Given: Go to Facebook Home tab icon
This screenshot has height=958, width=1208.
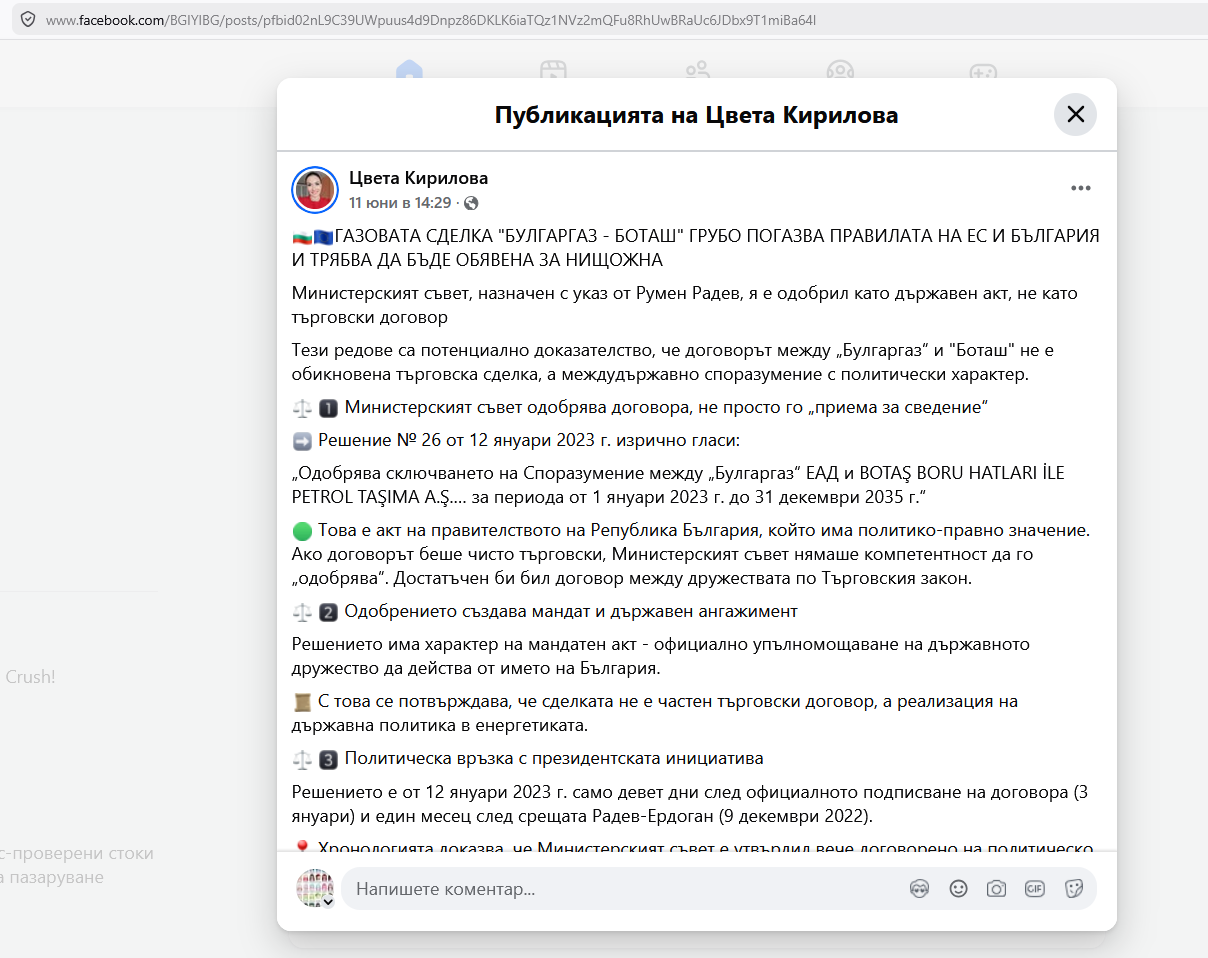Looking at the screenshot, I should [409, 70].
